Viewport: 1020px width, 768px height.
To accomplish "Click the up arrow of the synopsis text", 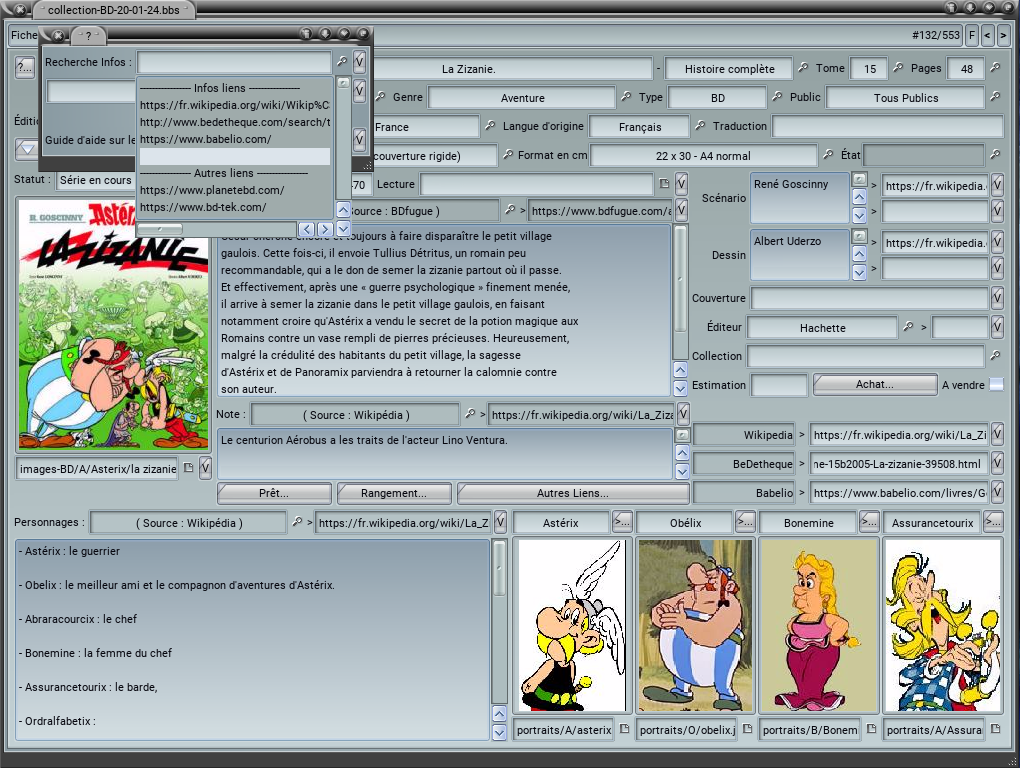I will pos(680,370).
